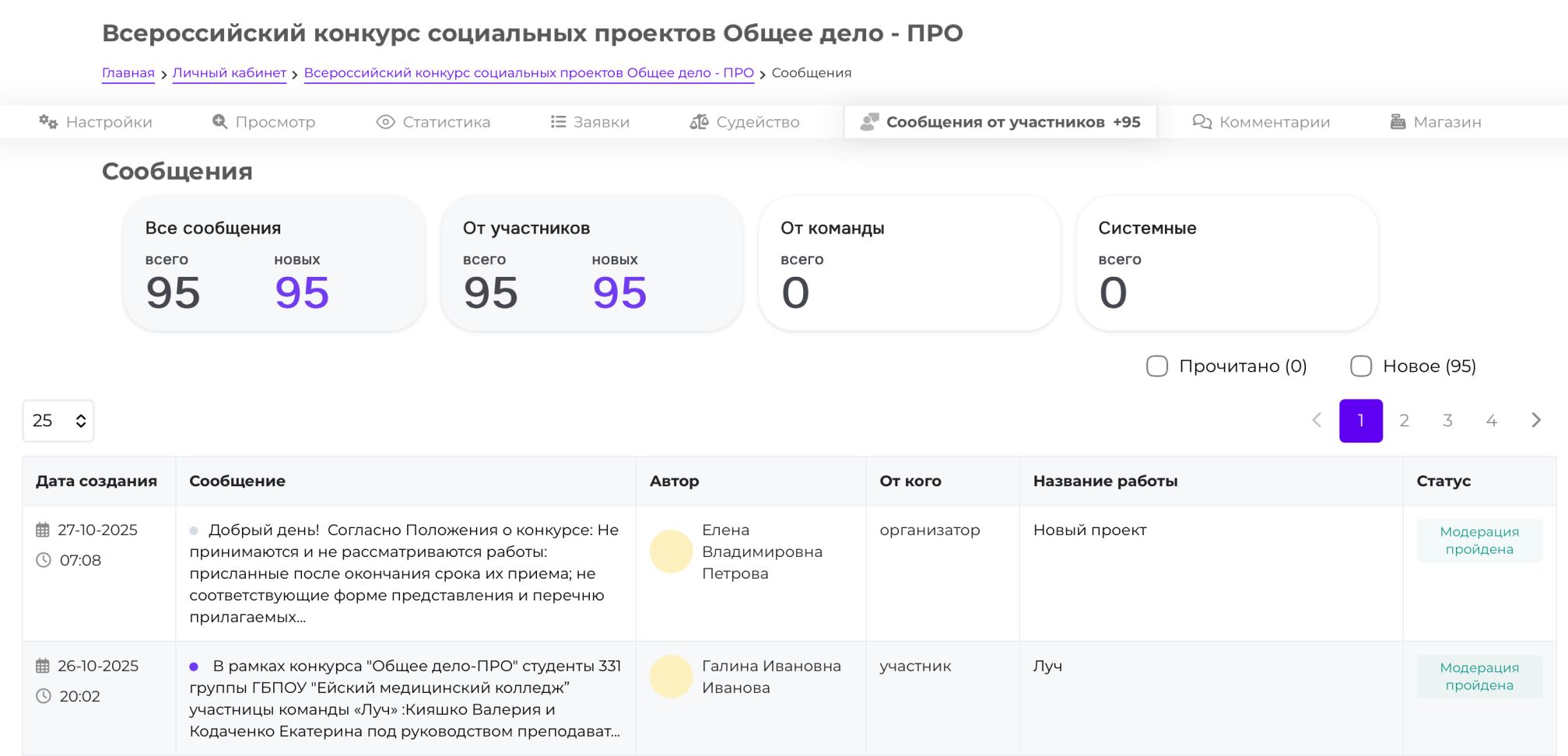This screenshot has height=756, width=1568.
Task: Click the cash register icon beside Магазин
Action: pyautogui.click(x=1398, y=122)
